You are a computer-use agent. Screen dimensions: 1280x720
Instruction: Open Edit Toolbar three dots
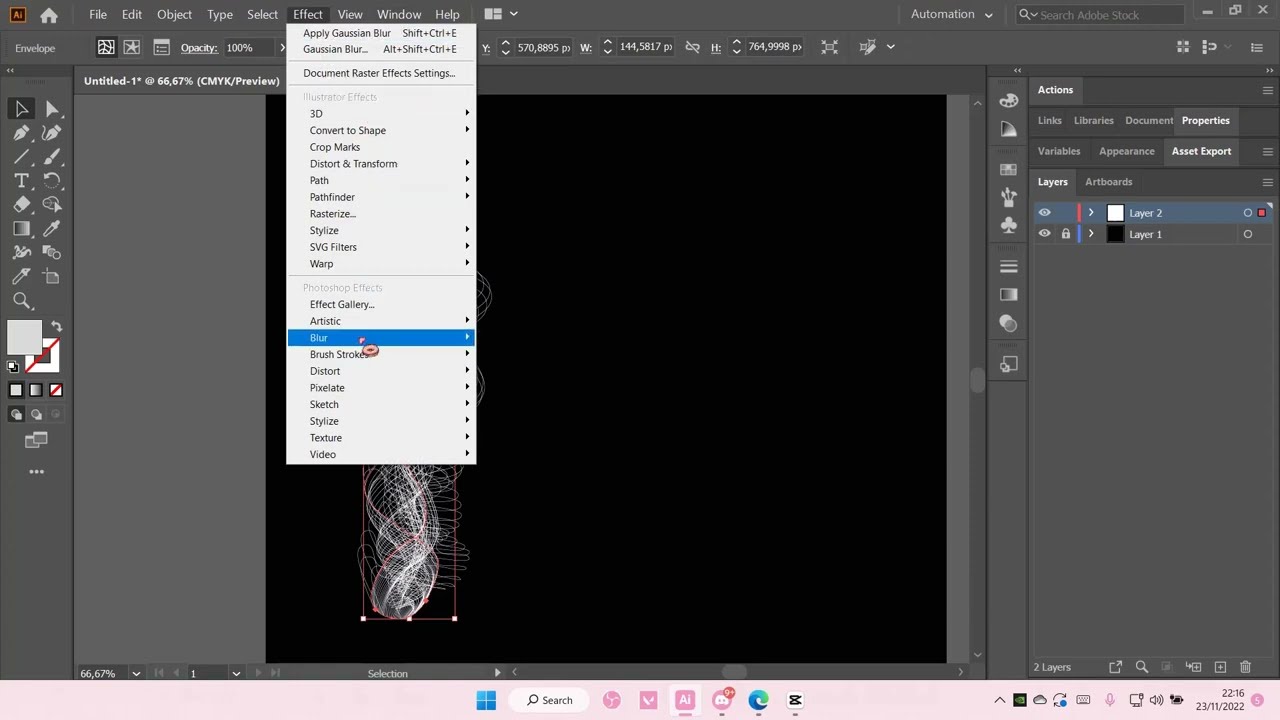pyautogui.click(x=36, y=471)
